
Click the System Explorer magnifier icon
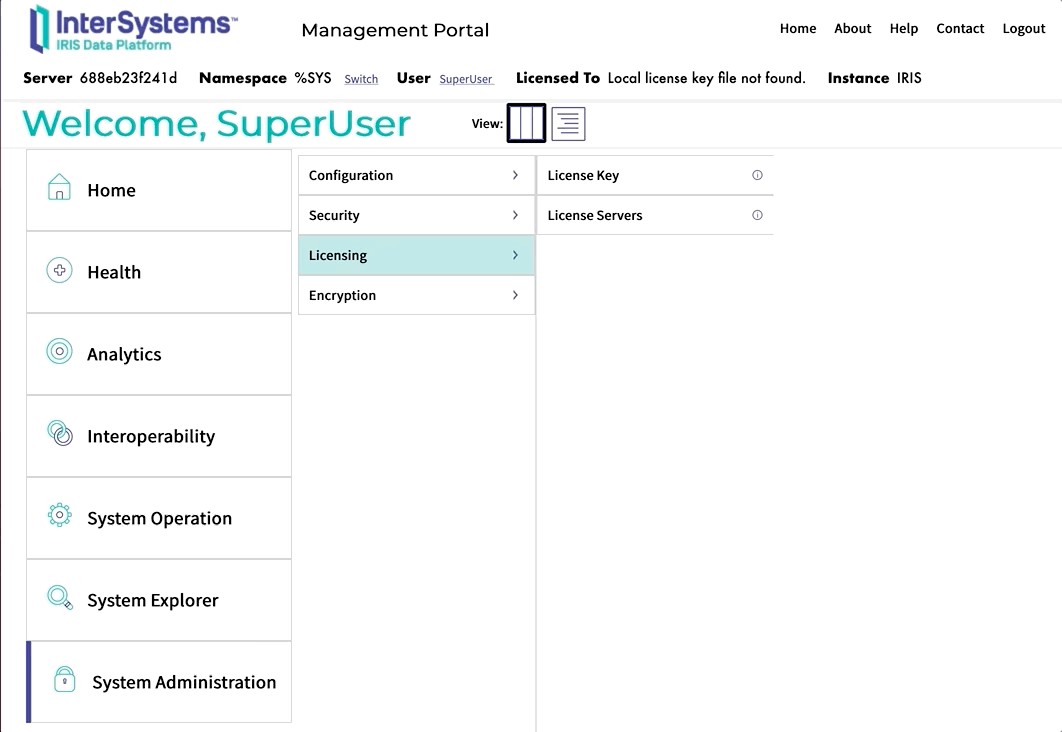tap(60, 598)
